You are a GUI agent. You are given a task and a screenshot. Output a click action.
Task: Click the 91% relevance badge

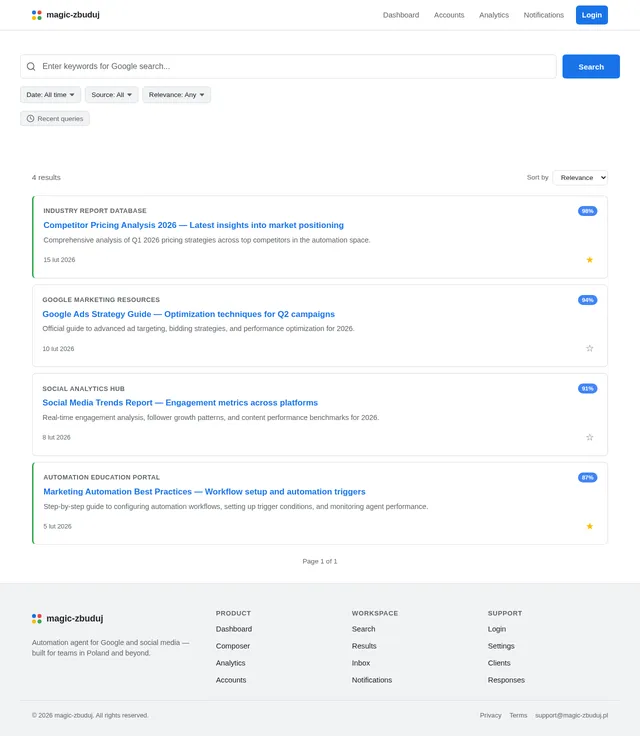(x=587, y=389)
